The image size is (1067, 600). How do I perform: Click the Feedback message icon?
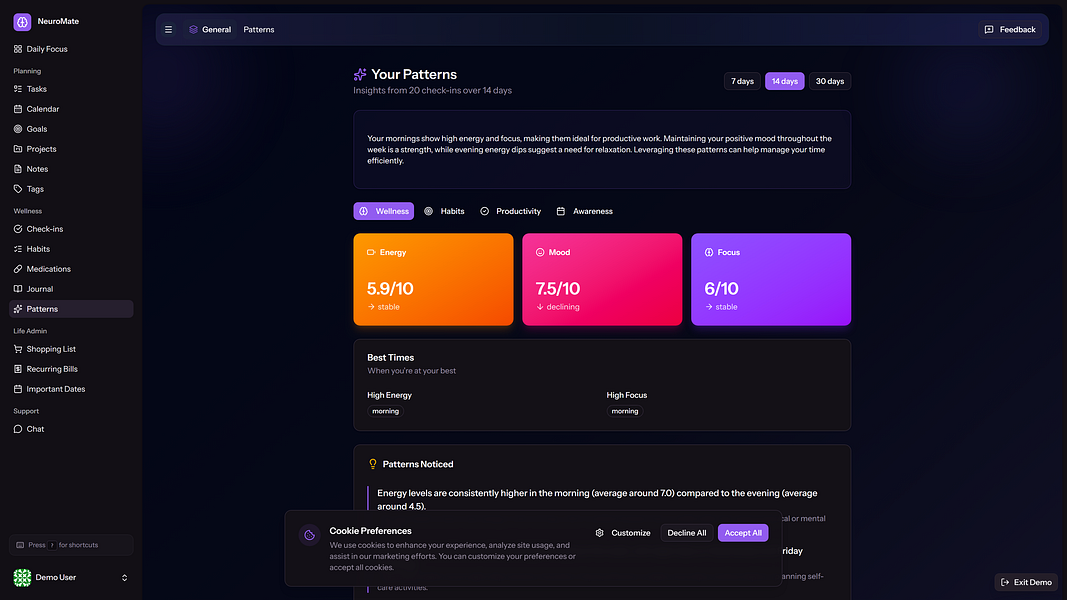click(x=989, y=29)
